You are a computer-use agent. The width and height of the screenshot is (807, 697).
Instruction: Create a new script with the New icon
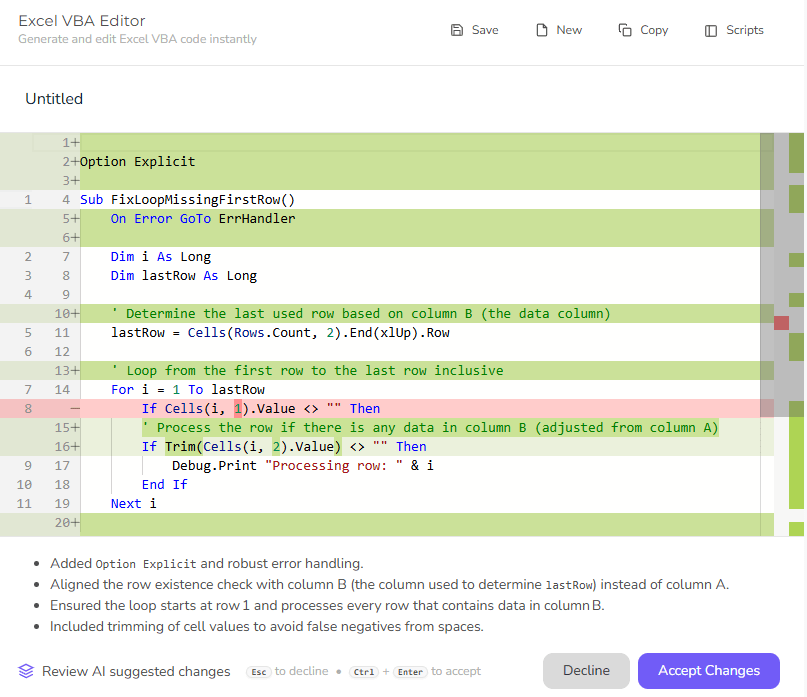pos(558,30)
